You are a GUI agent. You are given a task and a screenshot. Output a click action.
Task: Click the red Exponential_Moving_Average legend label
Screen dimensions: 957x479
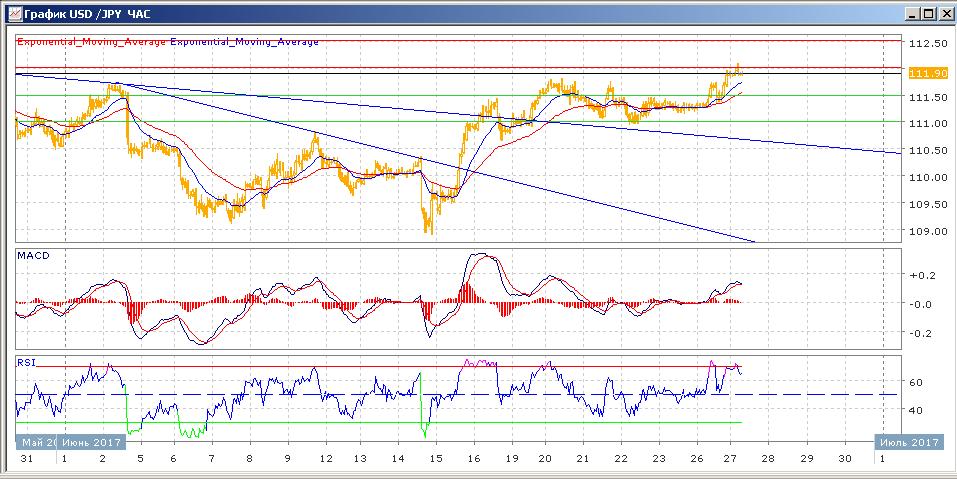coord(92,42)
